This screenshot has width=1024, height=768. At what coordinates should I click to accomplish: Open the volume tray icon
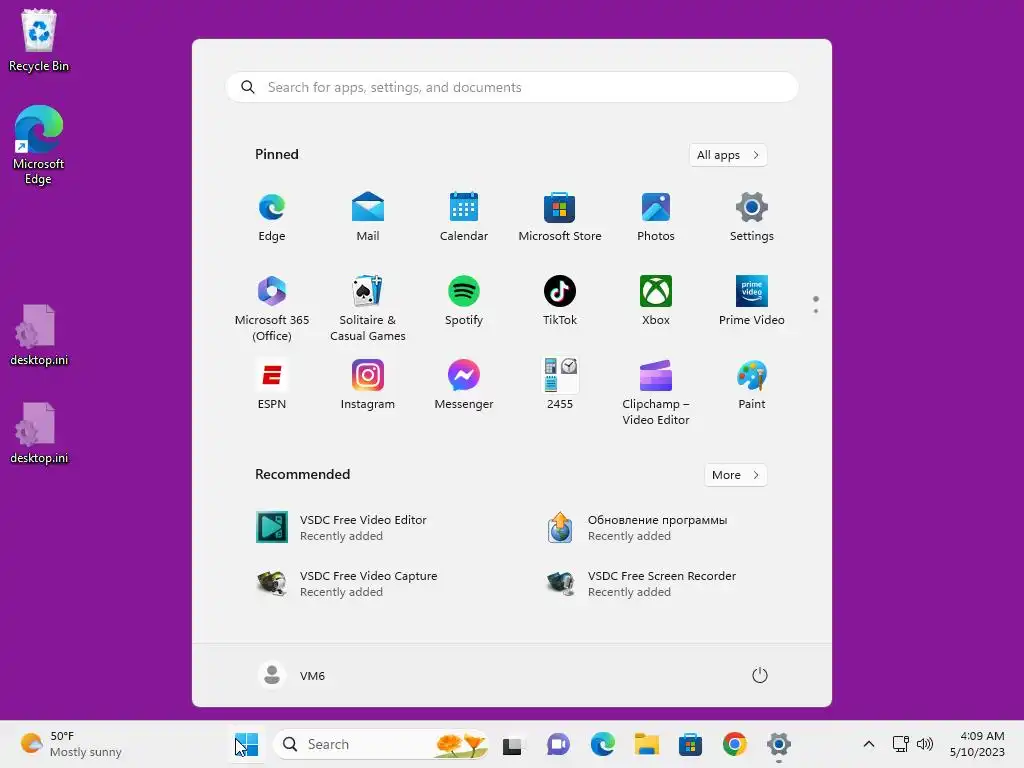coord(925,744)
